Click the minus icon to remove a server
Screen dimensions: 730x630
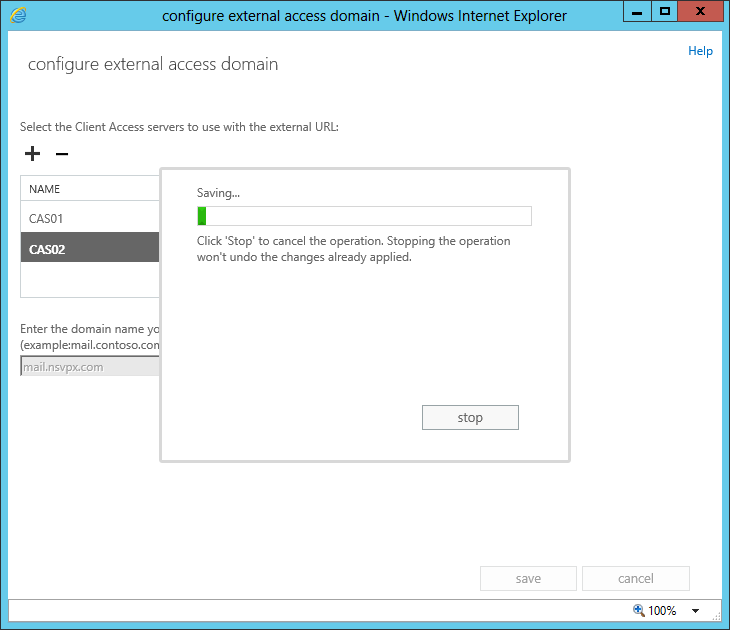click(x=62, y=154)
